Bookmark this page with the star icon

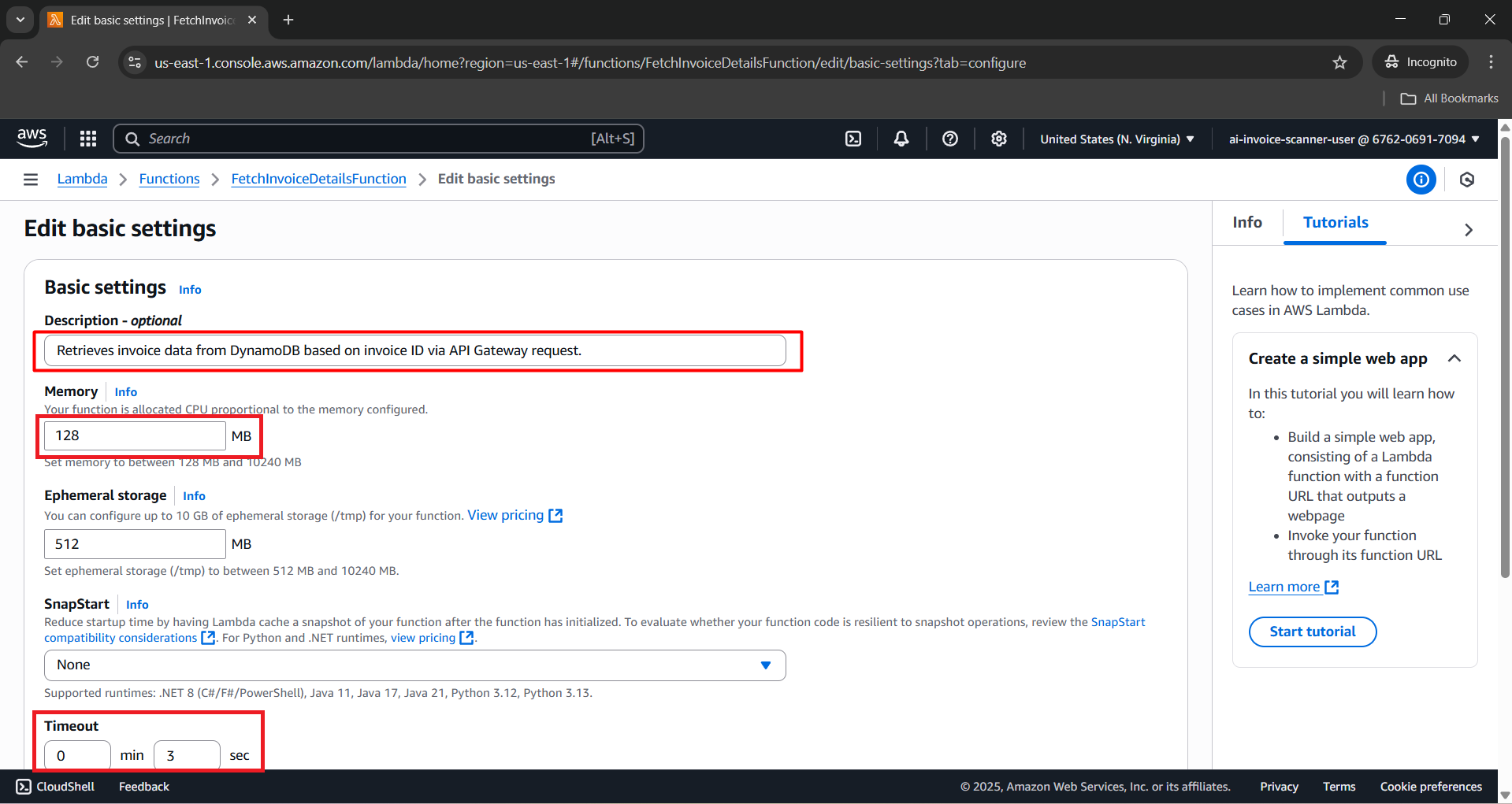point(1339,62)
